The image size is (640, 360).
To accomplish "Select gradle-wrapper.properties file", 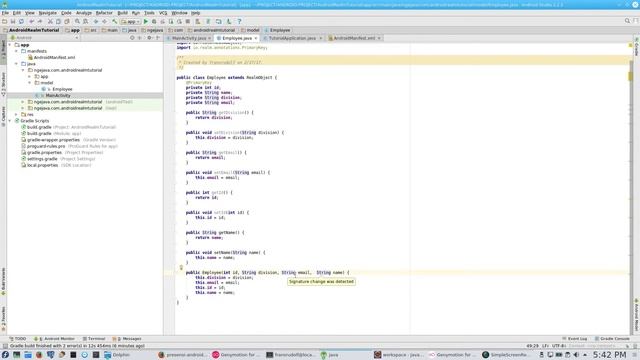I will [x=53, y=140].
